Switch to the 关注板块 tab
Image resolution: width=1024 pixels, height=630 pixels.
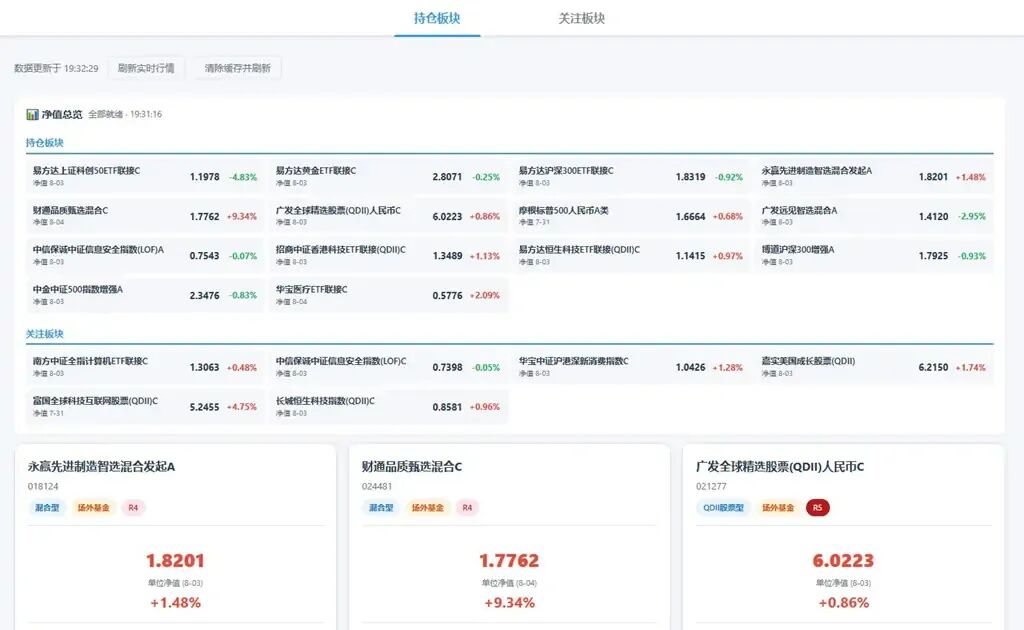click(581, 18)
